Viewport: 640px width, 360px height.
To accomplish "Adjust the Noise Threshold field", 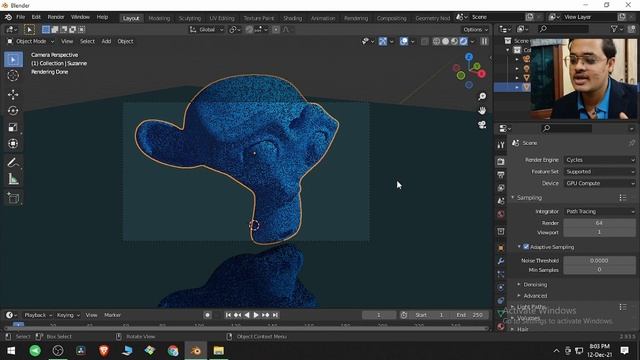I will point(599,260).
